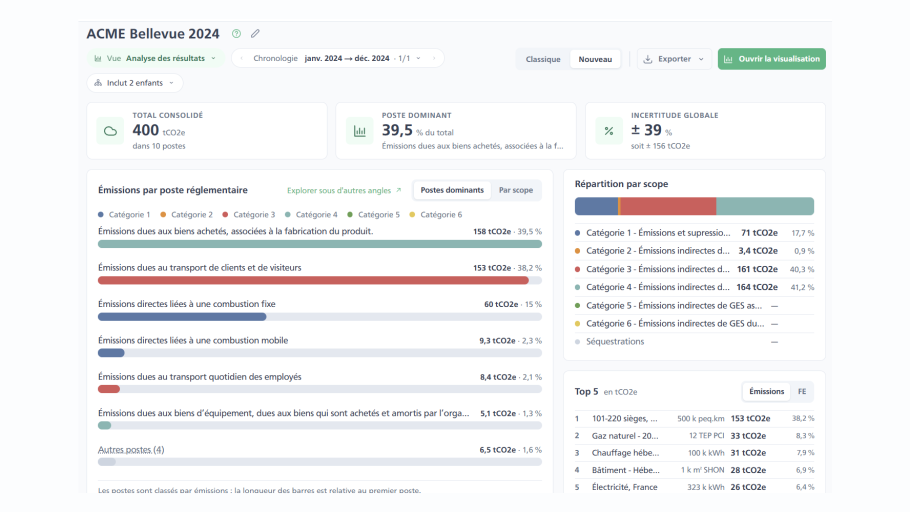Go to previous chronology period arrow
This screenshot has height=512, width=910.
tap(241, 59)
